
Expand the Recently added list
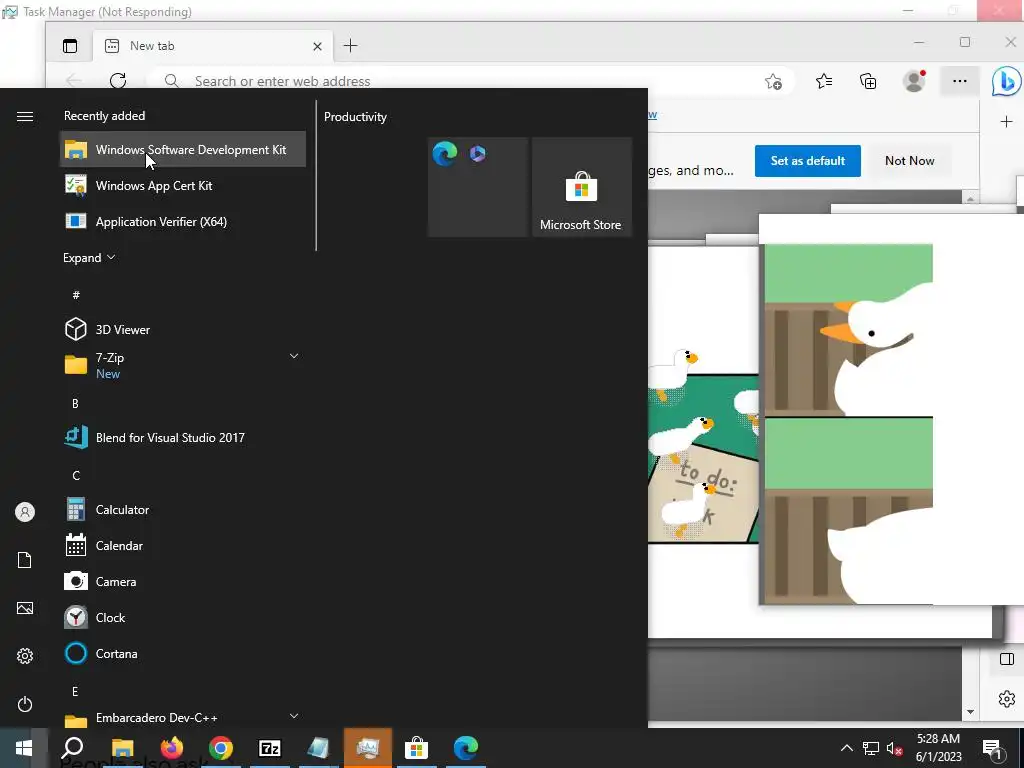point(89,257)
